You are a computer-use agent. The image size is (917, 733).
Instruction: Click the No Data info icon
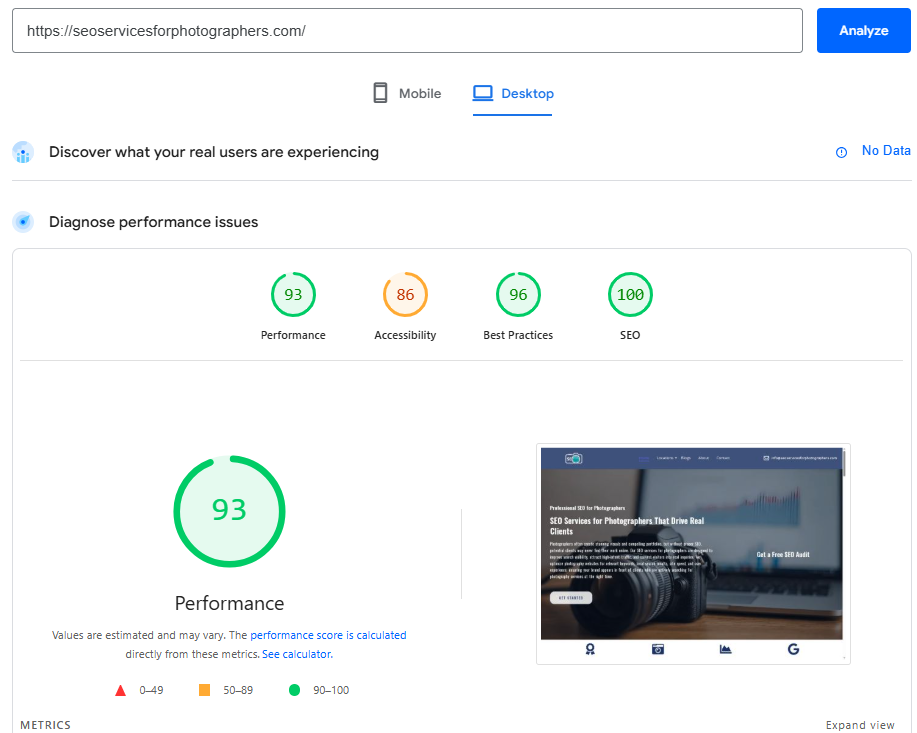tap(841, 152)
